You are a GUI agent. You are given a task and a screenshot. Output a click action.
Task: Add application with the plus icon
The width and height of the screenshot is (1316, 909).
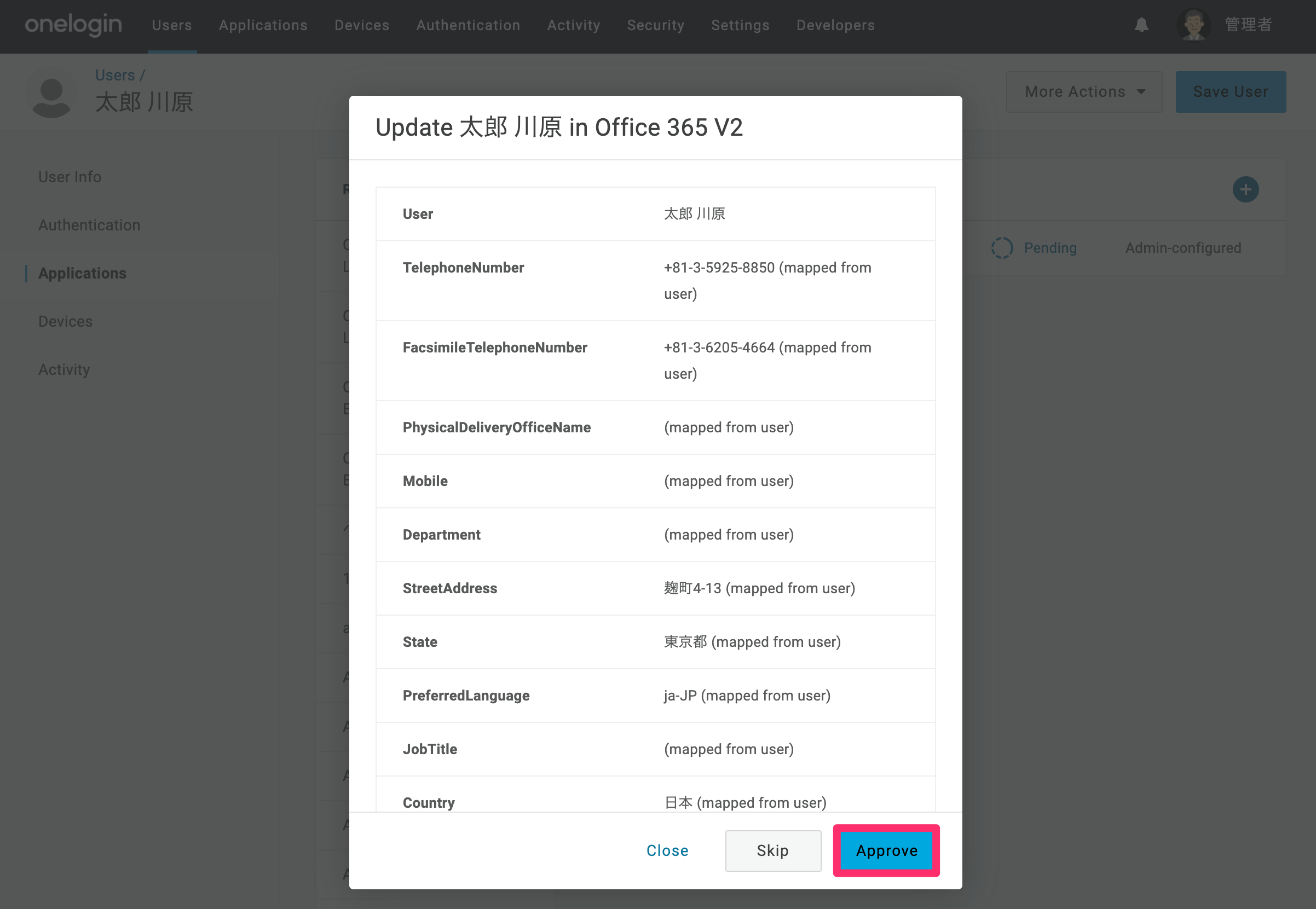(1245, 190)
